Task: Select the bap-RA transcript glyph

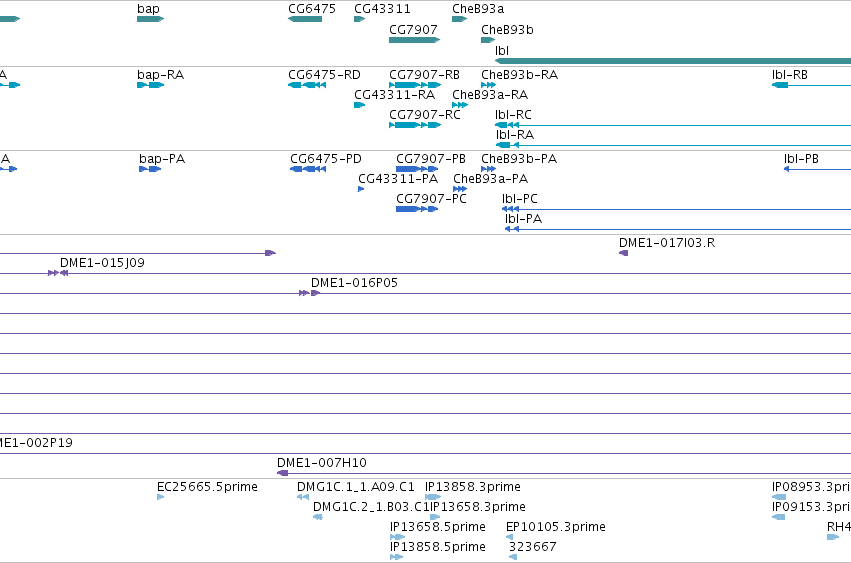Action: pyautogui.click(x=150, y=85)
